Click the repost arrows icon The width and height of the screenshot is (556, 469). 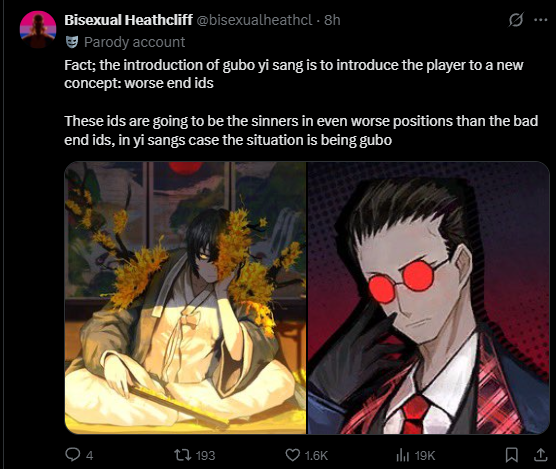point(183,454)
